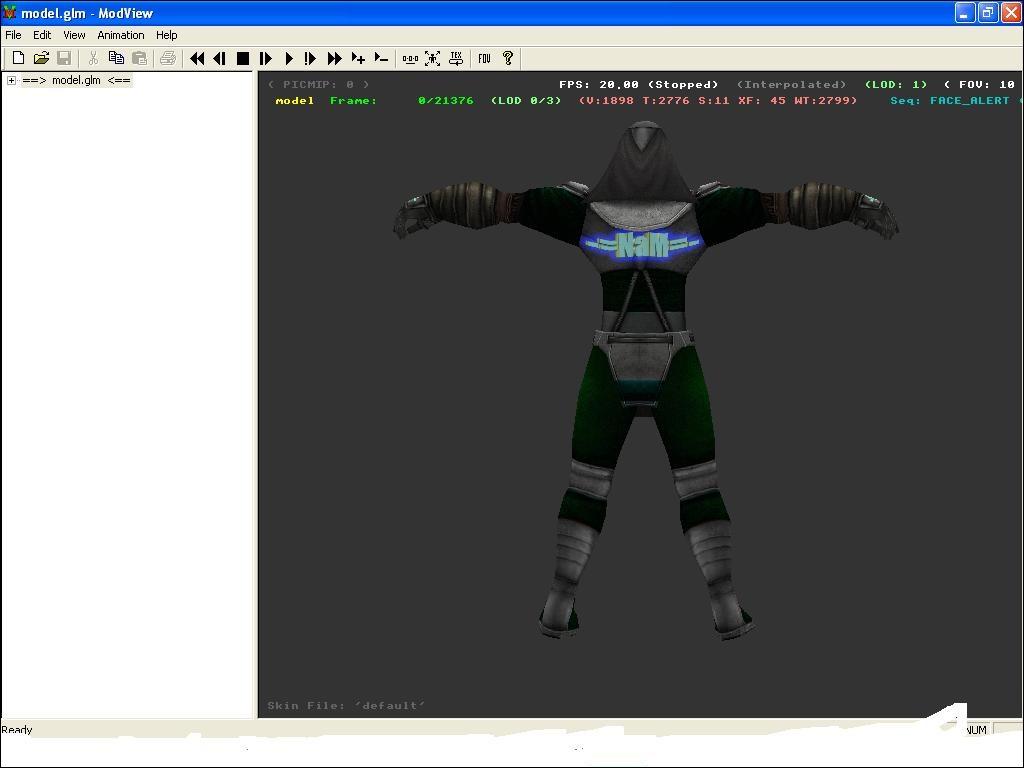Toggle bone display with skeleton icon
1024x768 pixels.
(432, 59)
